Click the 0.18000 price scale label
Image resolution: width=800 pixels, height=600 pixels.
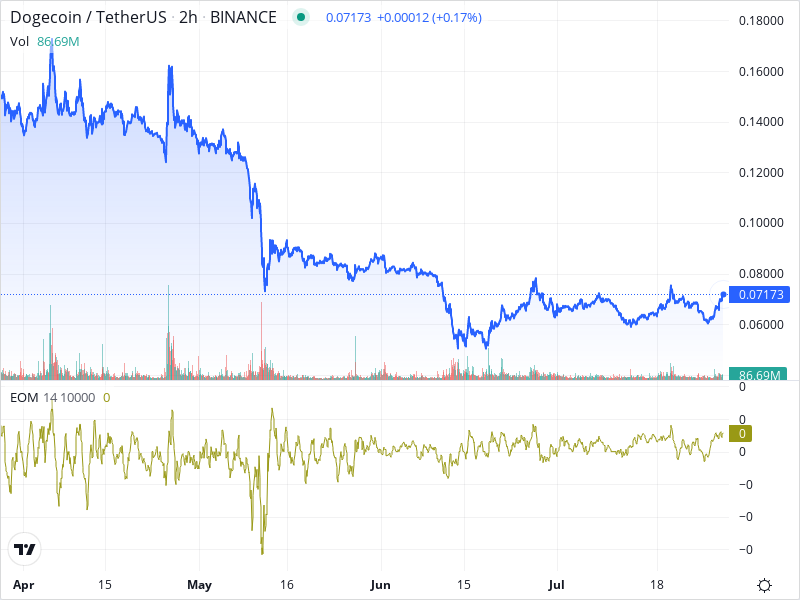point(761,21)
